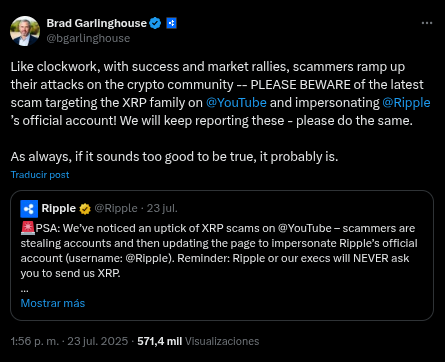Viewport: 445px width, 362px height.
Task: Click the blue verified badge beside Brad Garlinghouse
Action: (x=155, y=23)
